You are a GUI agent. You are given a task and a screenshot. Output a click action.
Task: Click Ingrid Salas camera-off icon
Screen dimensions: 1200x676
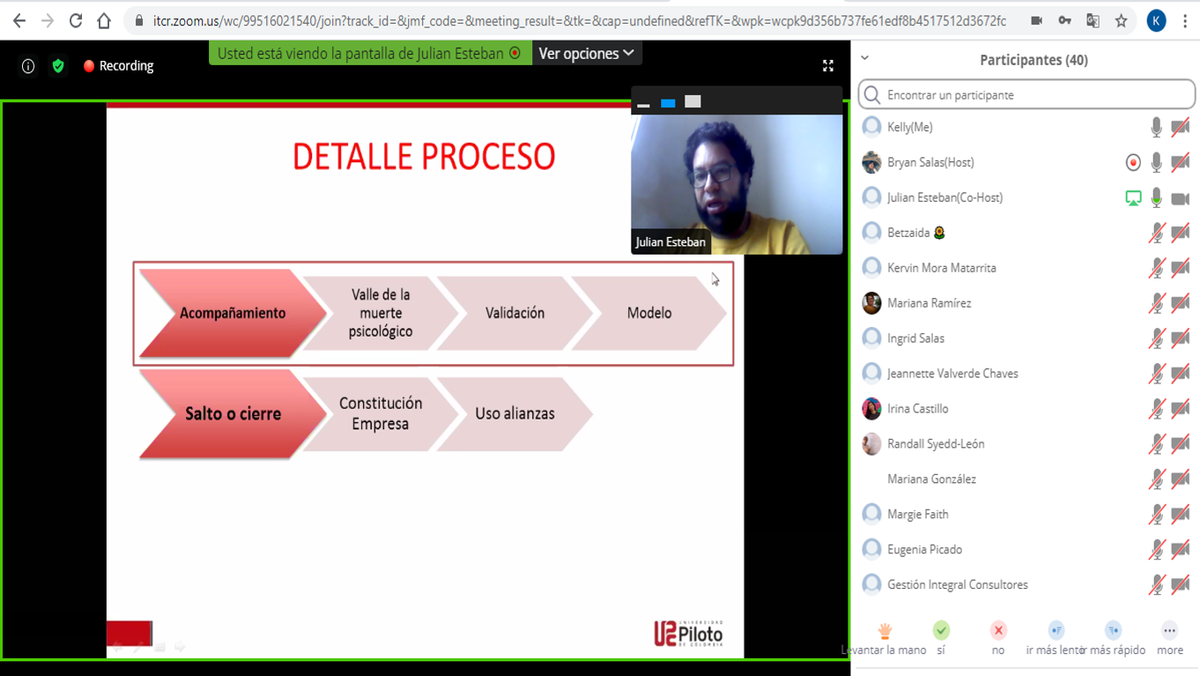(x=1180, y=338)
